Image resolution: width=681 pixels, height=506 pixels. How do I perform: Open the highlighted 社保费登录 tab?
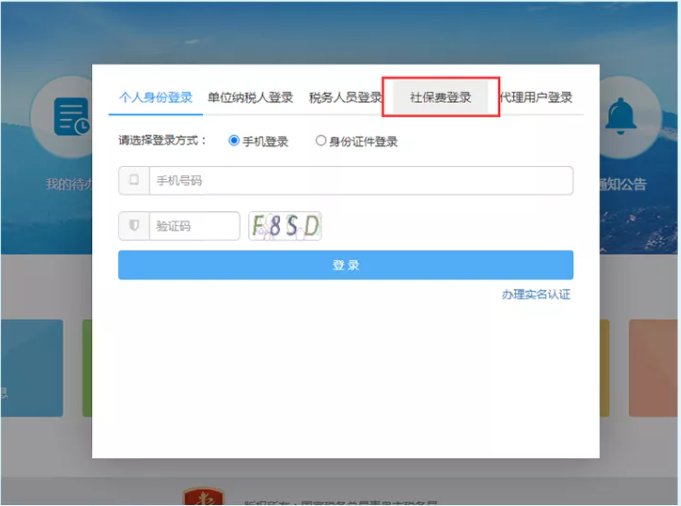coord(440,98)
